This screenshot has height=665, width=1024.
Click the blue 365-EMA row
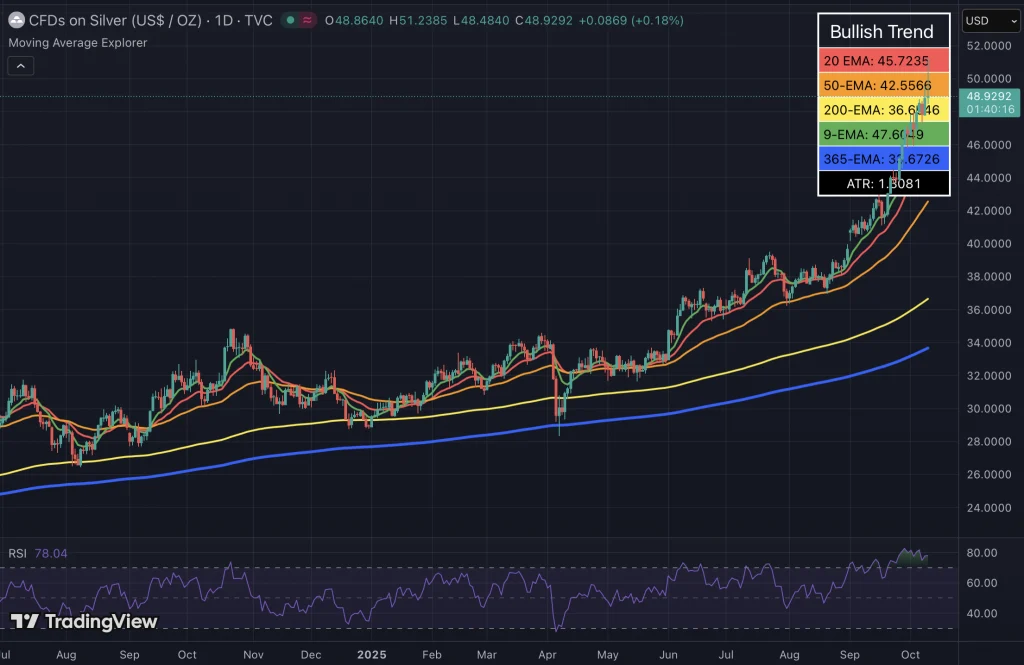pyautogui.click(x=883, y=158)
